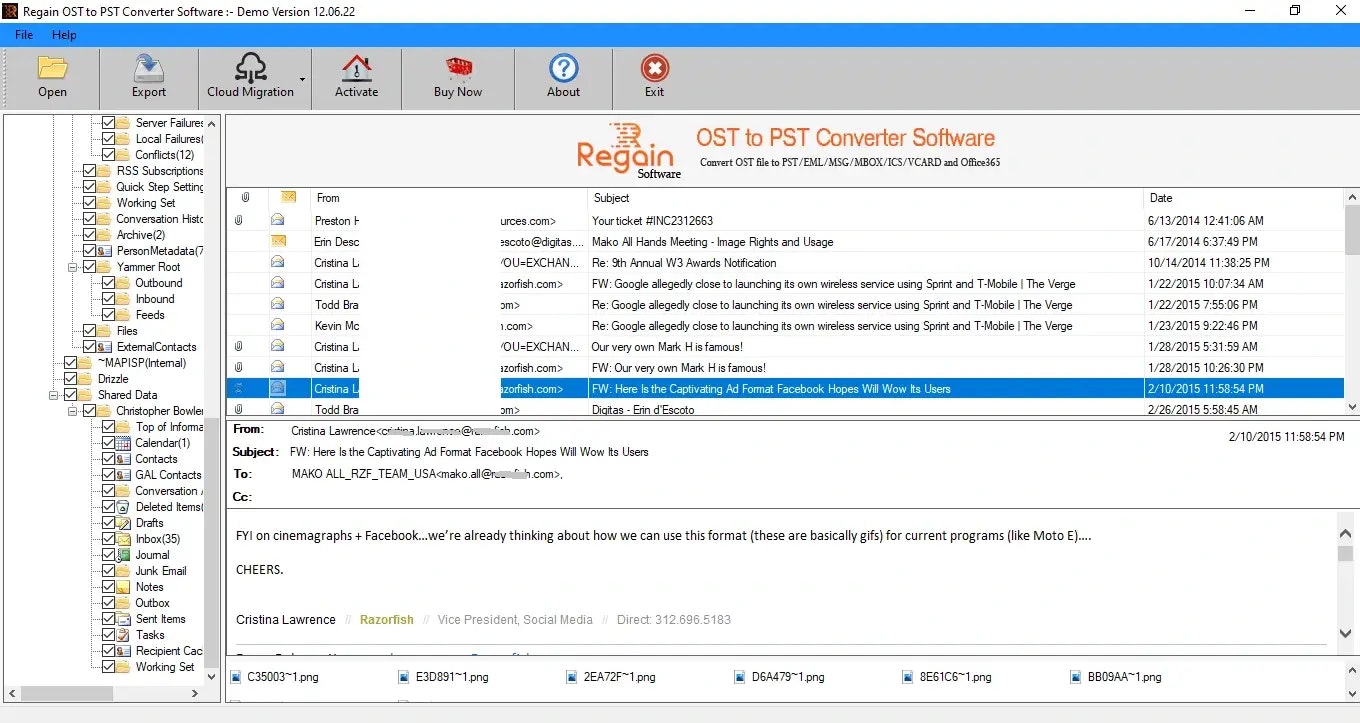Open the Help menu
This screenshot has width=1360, height=723.
64,35
